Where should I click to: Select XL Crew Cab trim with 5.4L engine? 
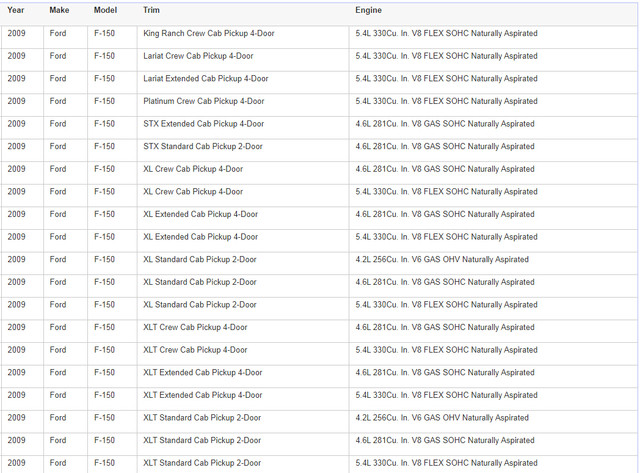coord(193,191)
